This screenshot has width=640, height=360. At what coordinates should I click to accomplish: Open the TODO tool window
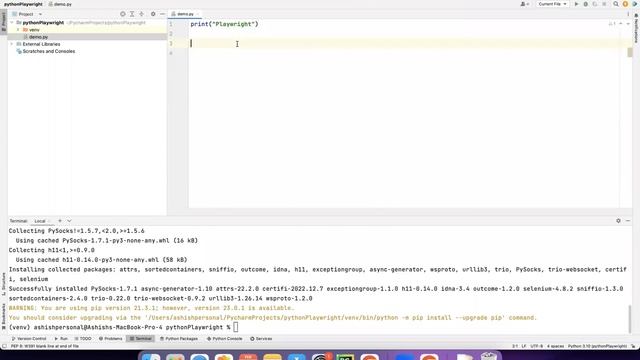pyautogui.click(x=83, y=339)
